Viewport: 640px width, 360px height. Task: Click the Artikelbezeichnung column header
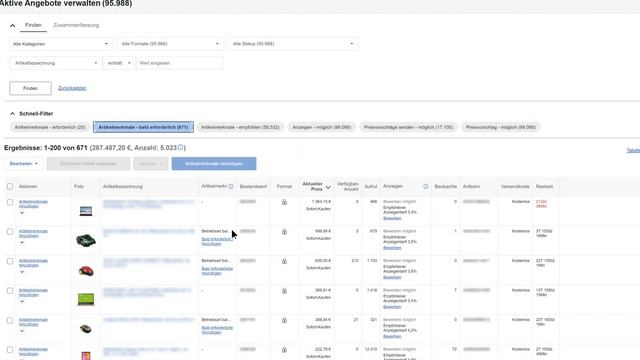click(x=122, y=187)
